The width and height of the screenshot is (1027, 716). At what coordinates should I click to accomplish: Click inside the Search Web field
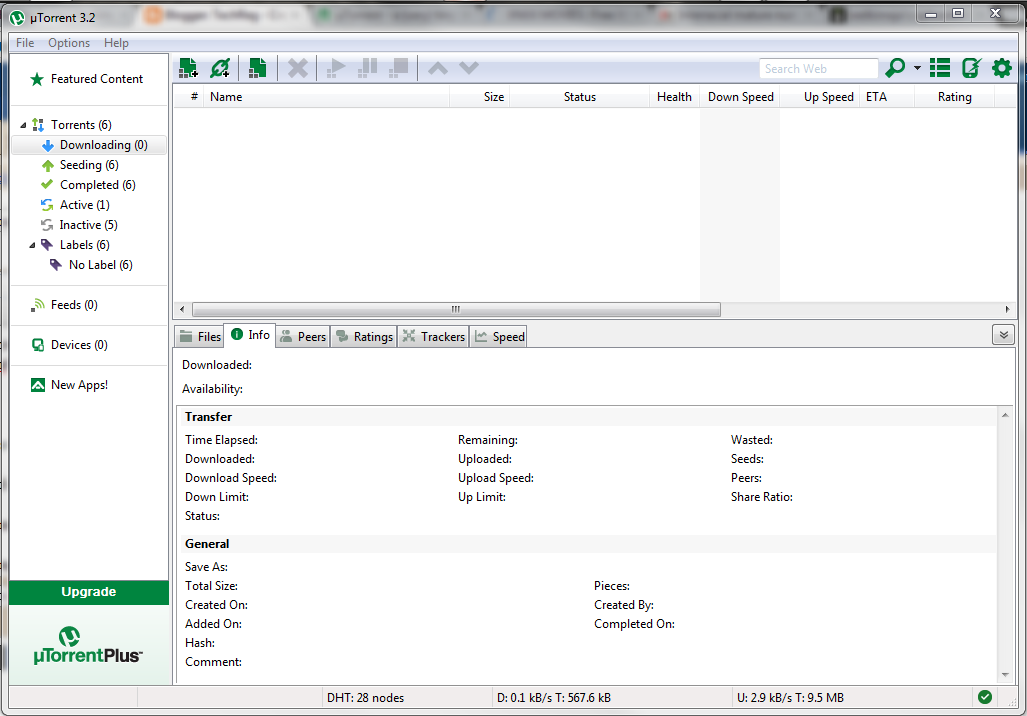(x=819, y=69)
